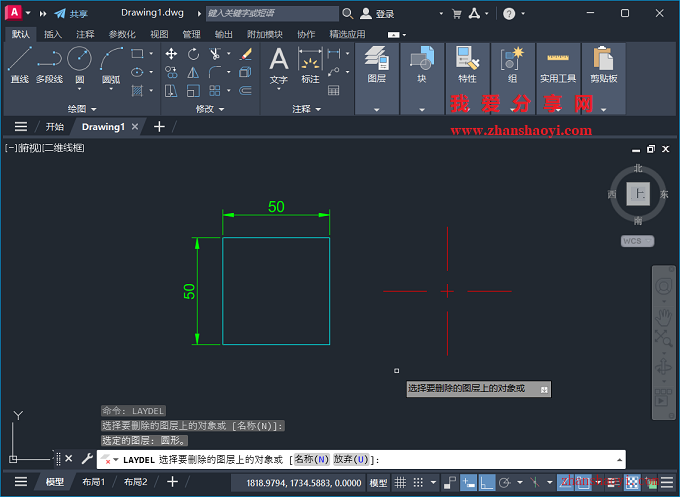Image resolution: width=680 pixels, height=497 pixels.
Task: Expand the Annotation (注释) panel dropdown
Action: pos(307,108)
